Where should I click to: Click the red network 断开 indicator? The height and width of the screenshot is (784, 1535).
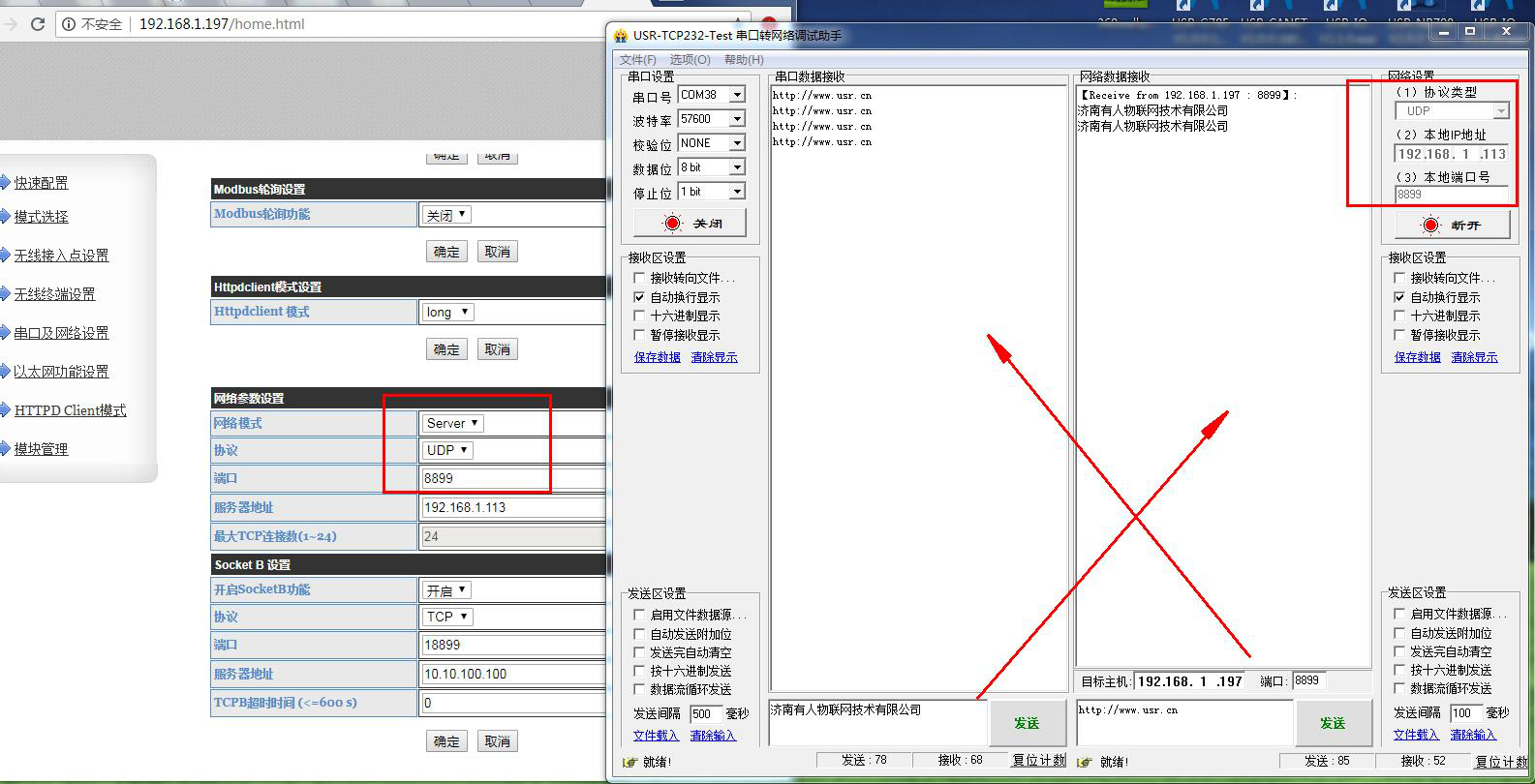tap(1430, 226)
